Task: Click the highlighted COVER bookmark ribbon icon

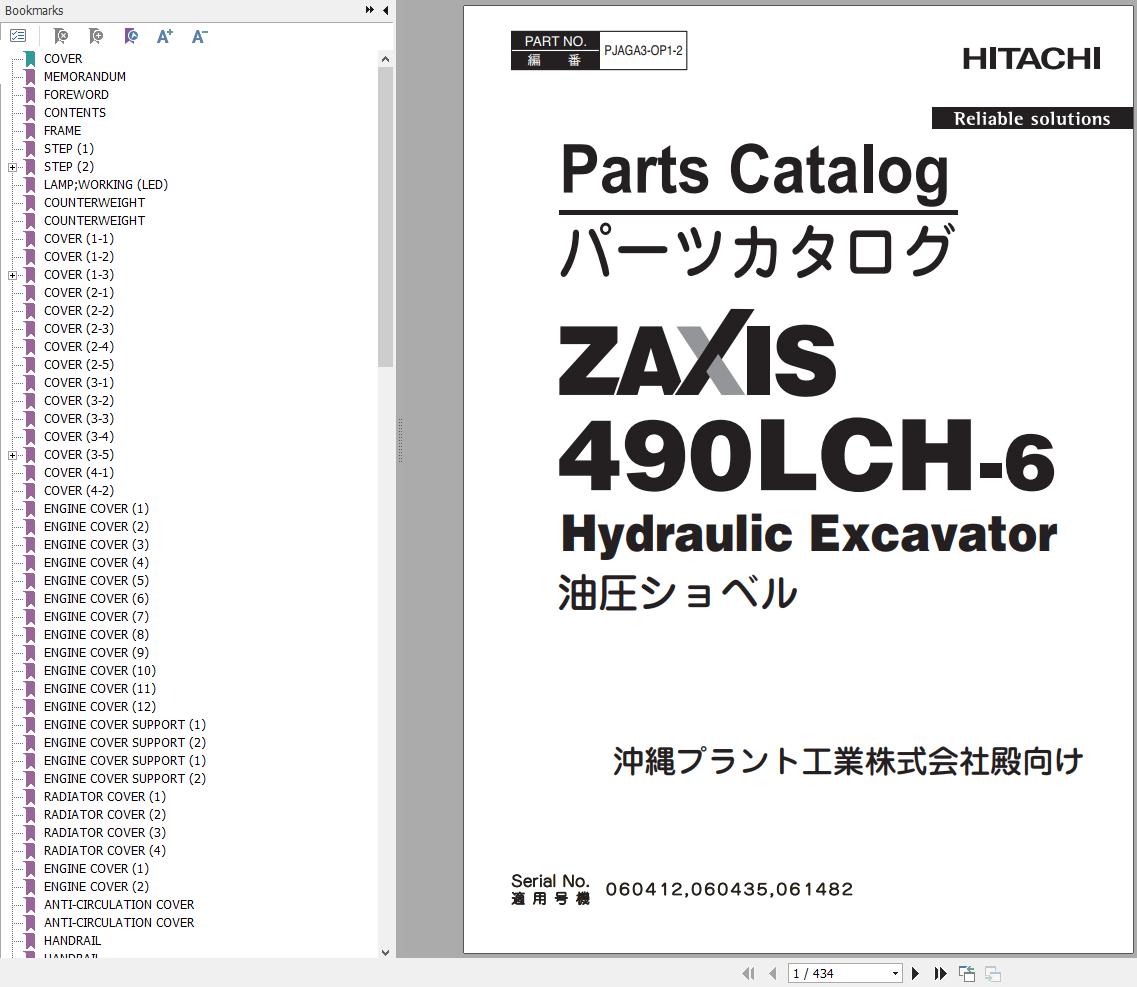Action: click(x=30, y=59)
